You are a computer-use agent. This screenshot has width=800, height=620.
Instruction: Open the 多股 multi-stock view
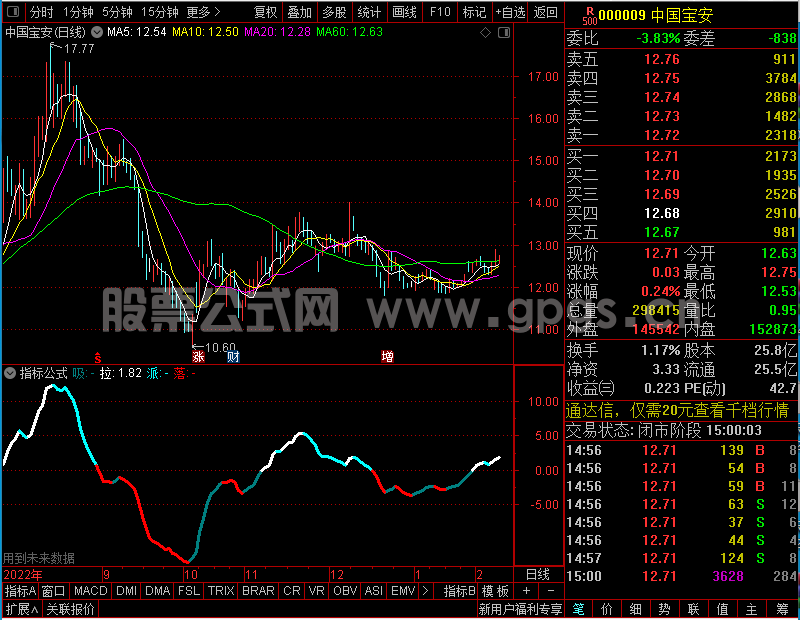pos(334,12)
